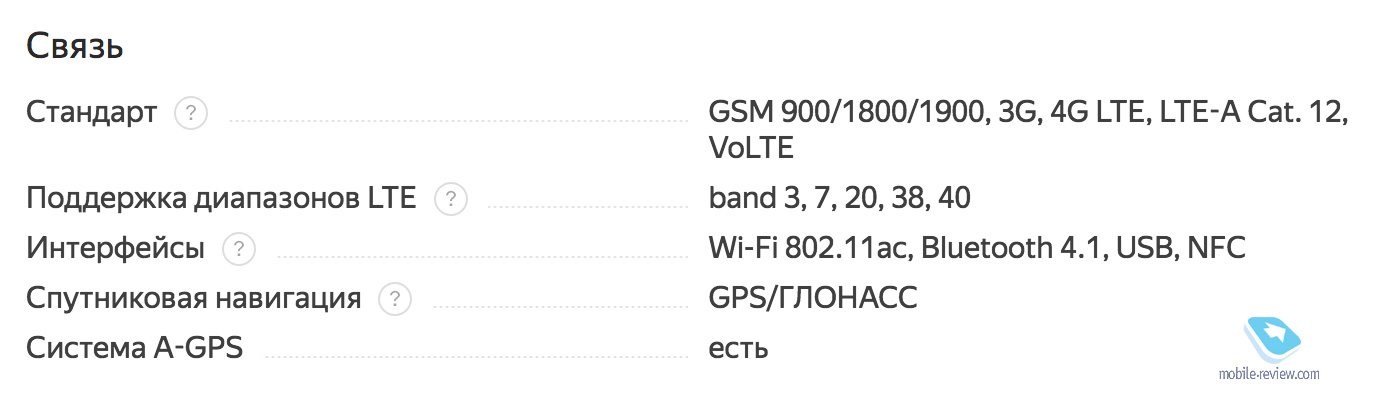Open the help tooltip next to Стандарт

(191, 113)
